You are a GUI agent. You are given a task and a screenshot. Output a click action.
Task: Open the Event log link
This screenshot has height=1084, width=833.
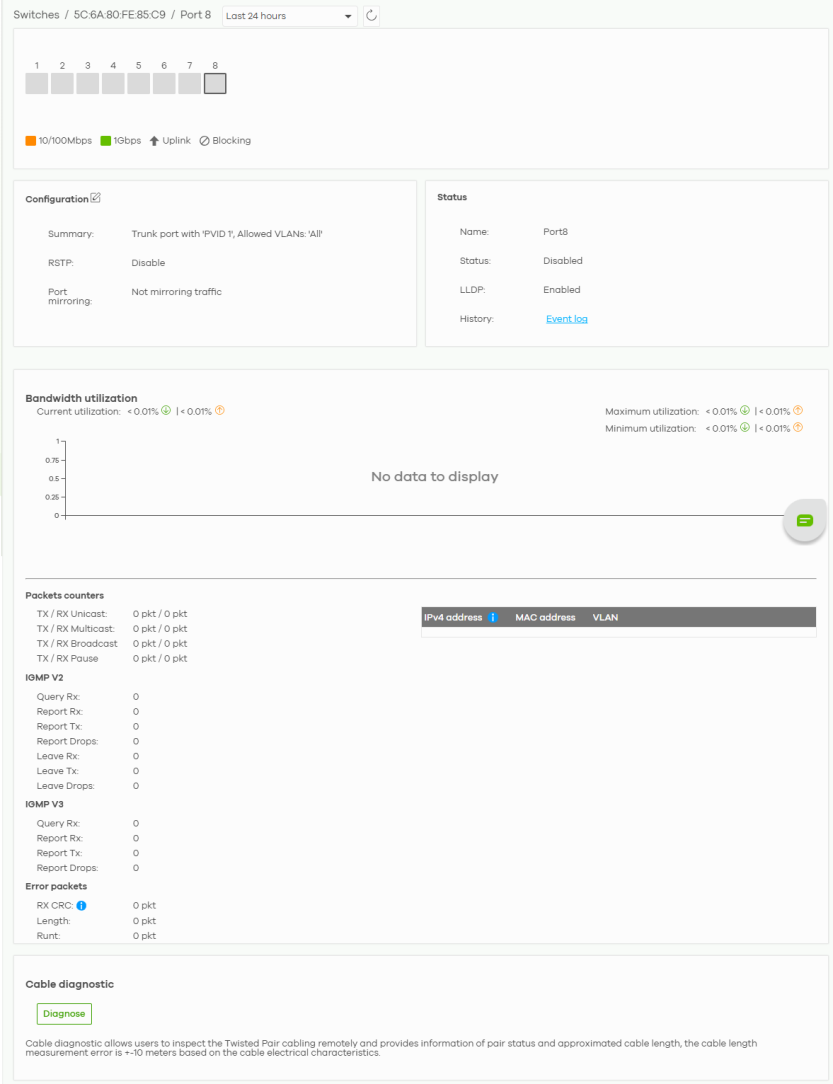566,319
